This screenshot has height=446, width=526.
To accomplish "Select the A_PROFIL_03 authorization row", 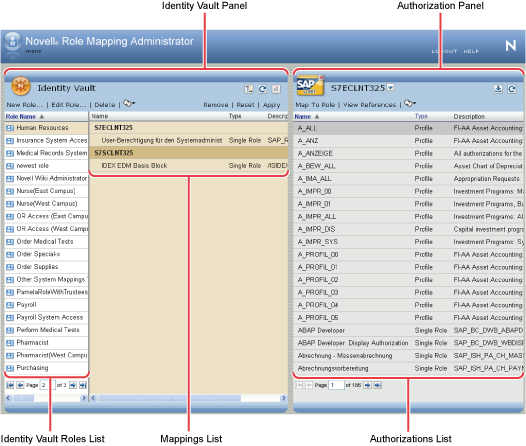I will (x=408, y=292).
